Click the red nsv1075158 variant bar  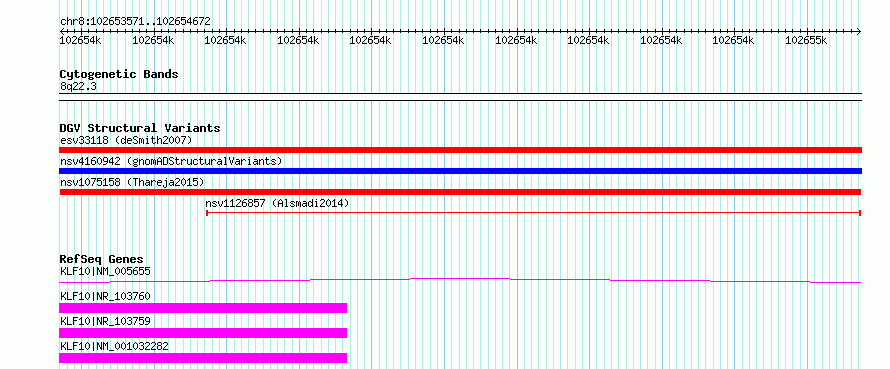(460, 192)
